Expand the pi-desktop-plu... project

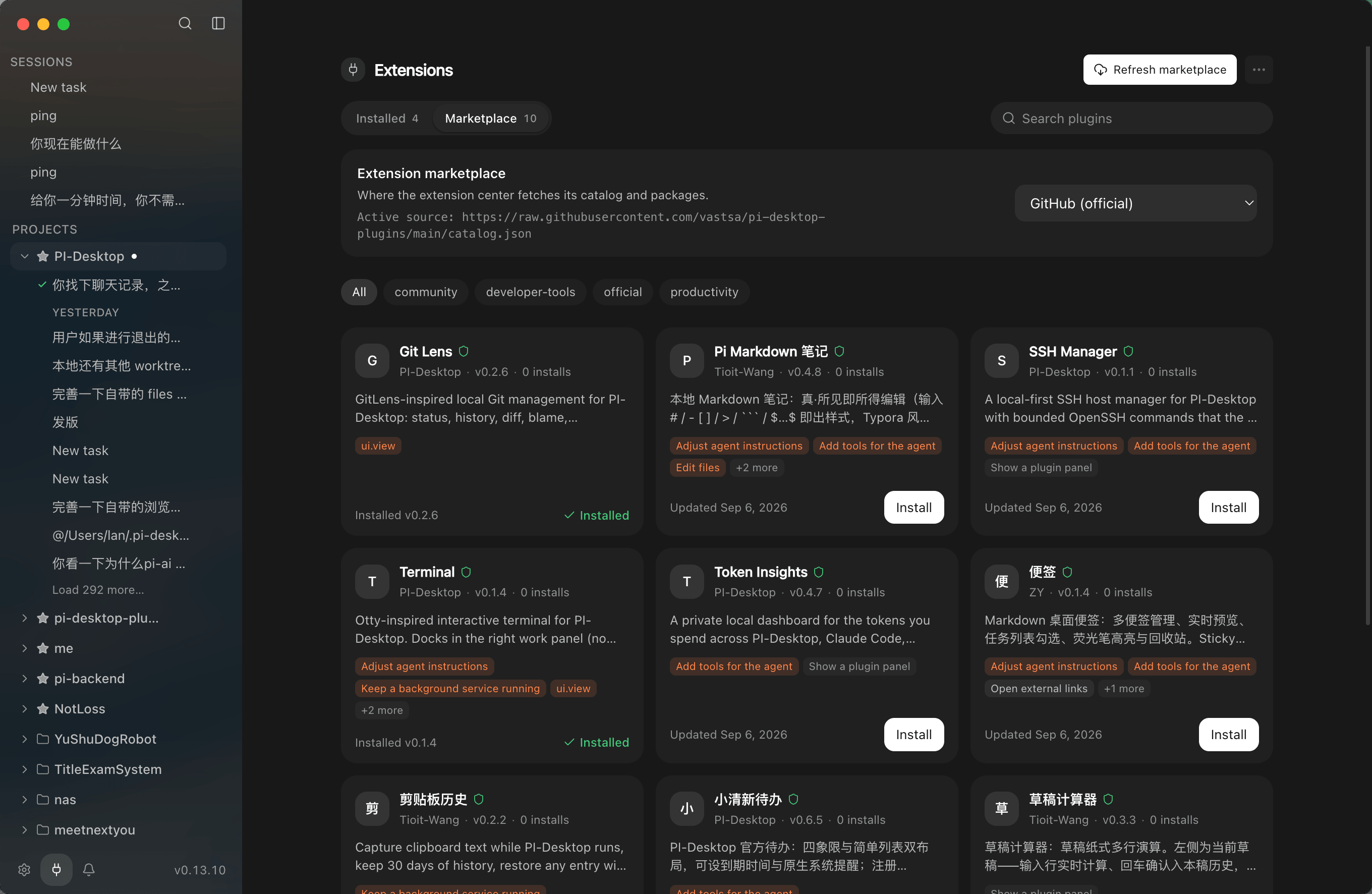(24, 618)
